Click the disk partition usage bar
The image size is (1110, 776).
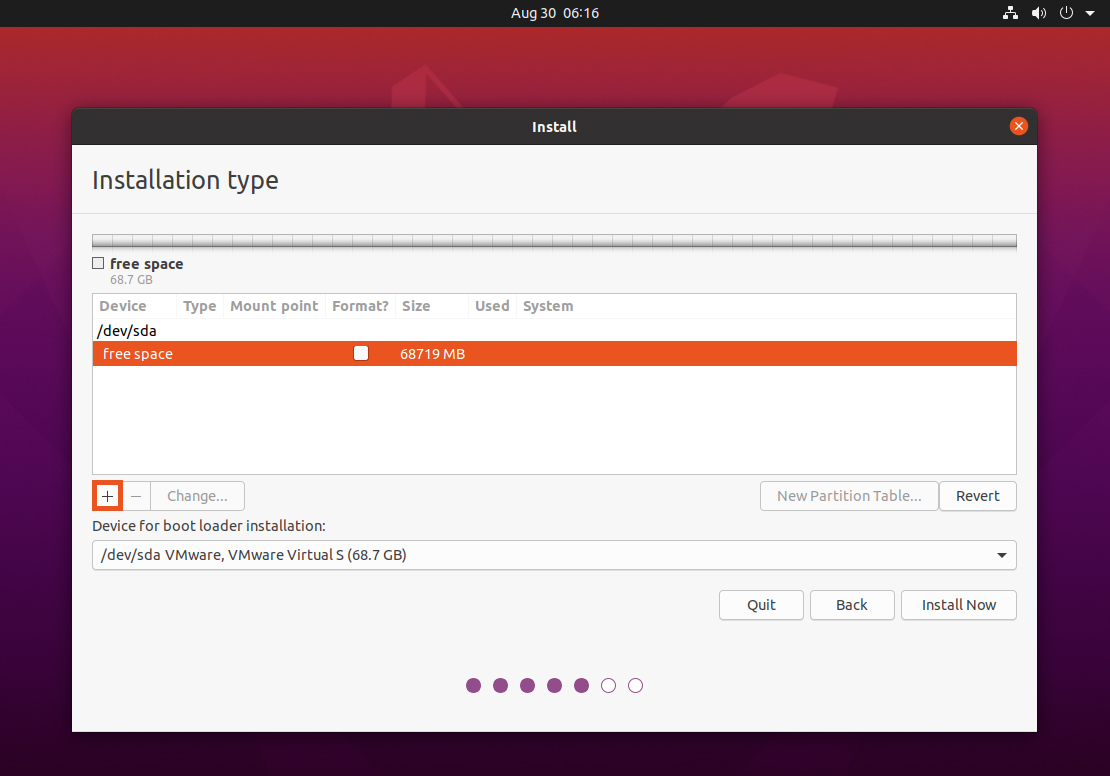coord(554,241)
